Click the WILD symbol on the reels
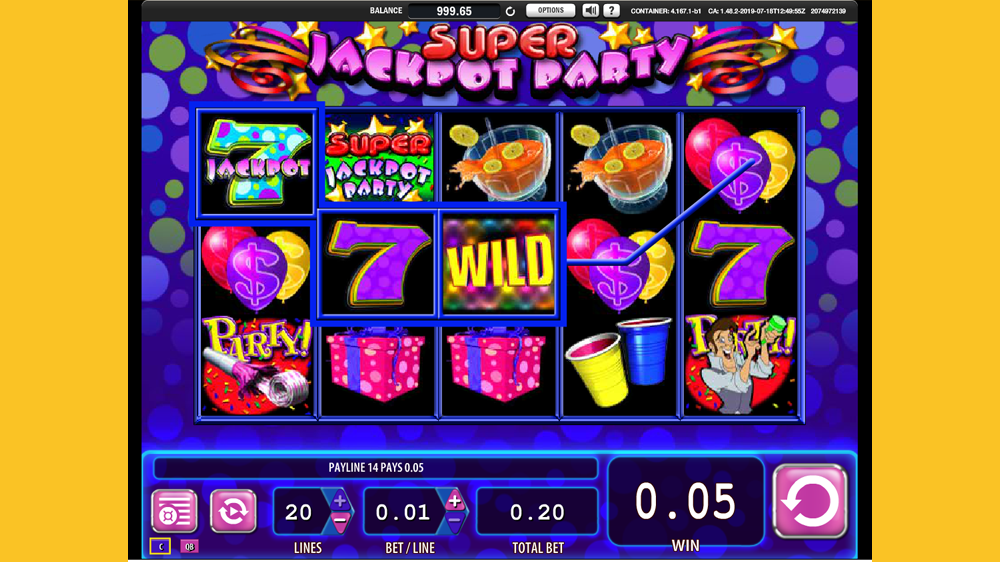The width and height of the screenshot is (1000, 562). [x=499, y=263]
